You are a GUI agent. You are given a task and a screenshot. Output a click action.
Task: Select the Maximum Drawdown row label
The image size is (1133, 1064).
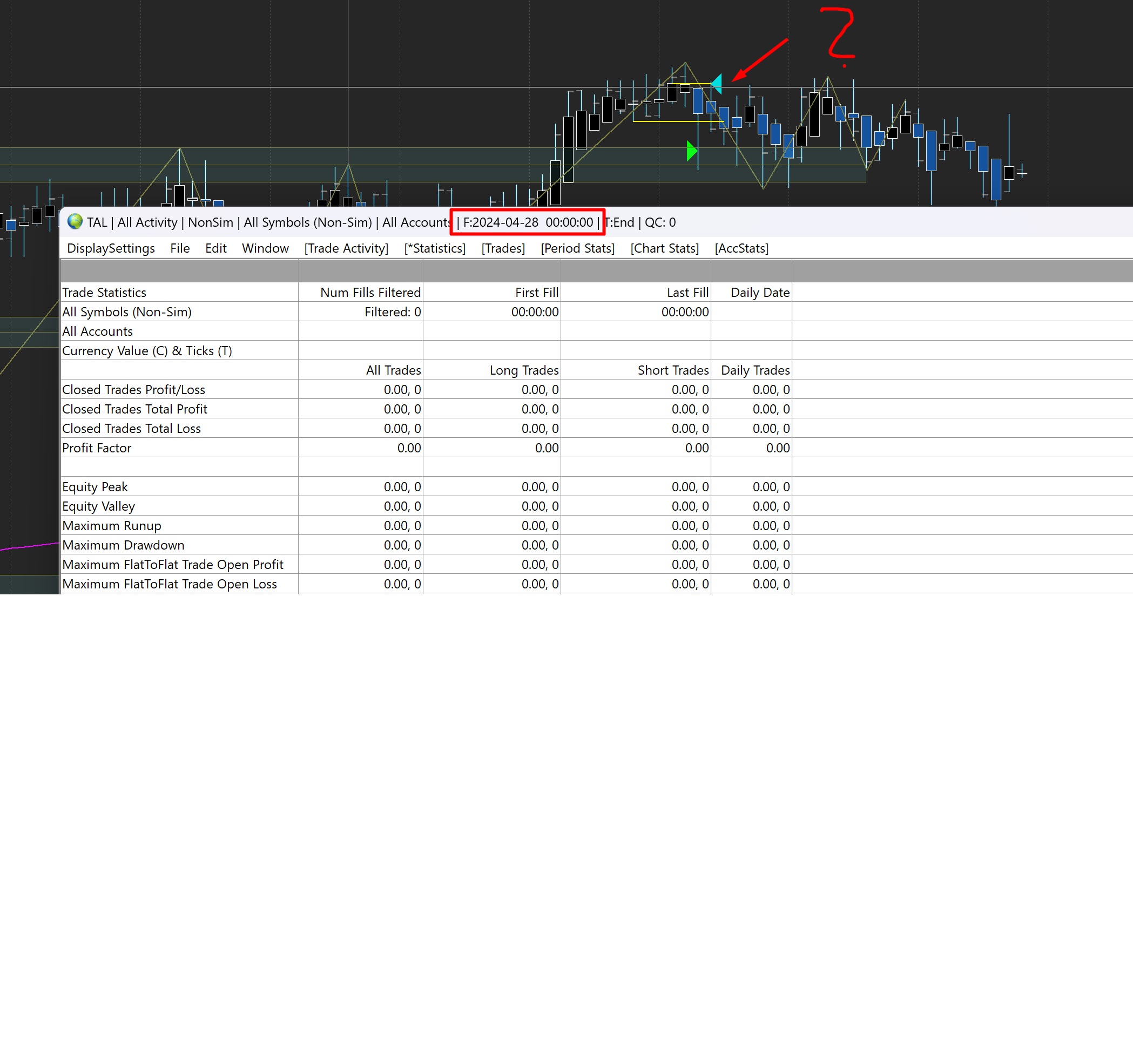(x=123, y=545)
